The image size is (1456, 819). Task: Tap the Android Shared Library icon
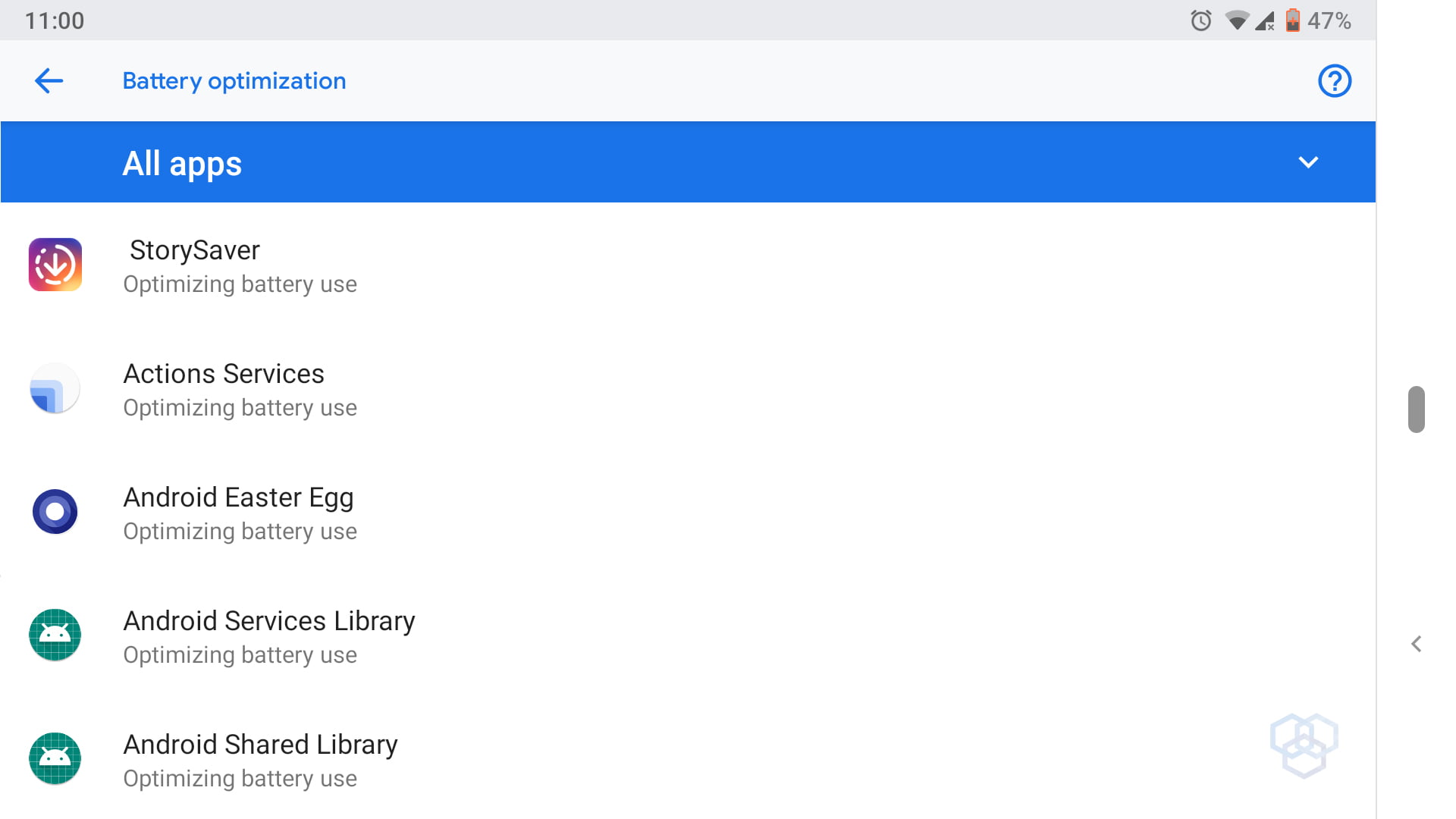pos(55,758)
